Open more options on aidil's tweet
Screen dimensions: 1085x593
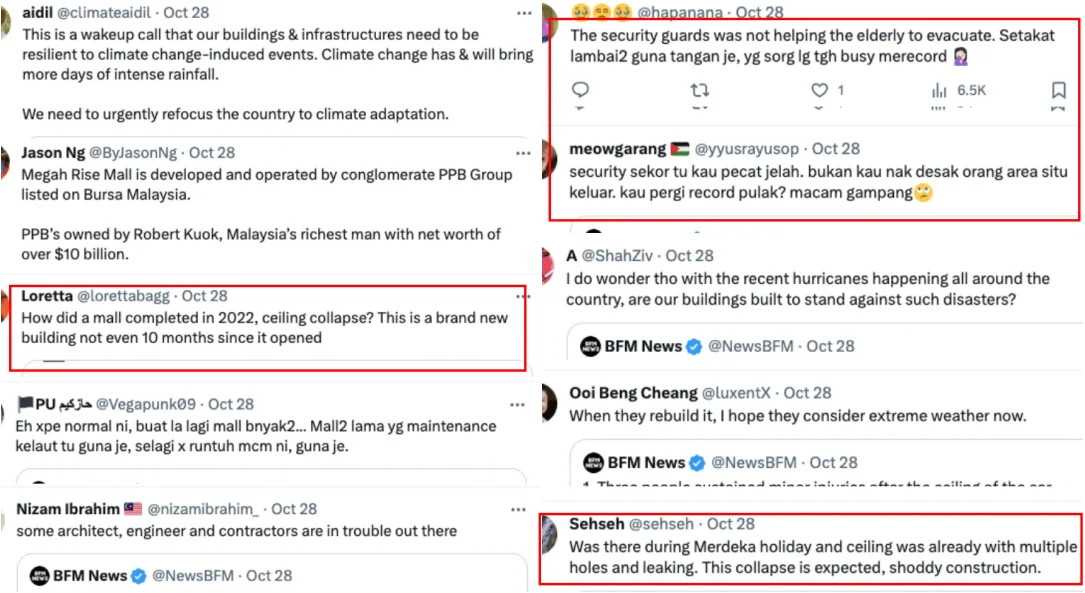[524, 13]
